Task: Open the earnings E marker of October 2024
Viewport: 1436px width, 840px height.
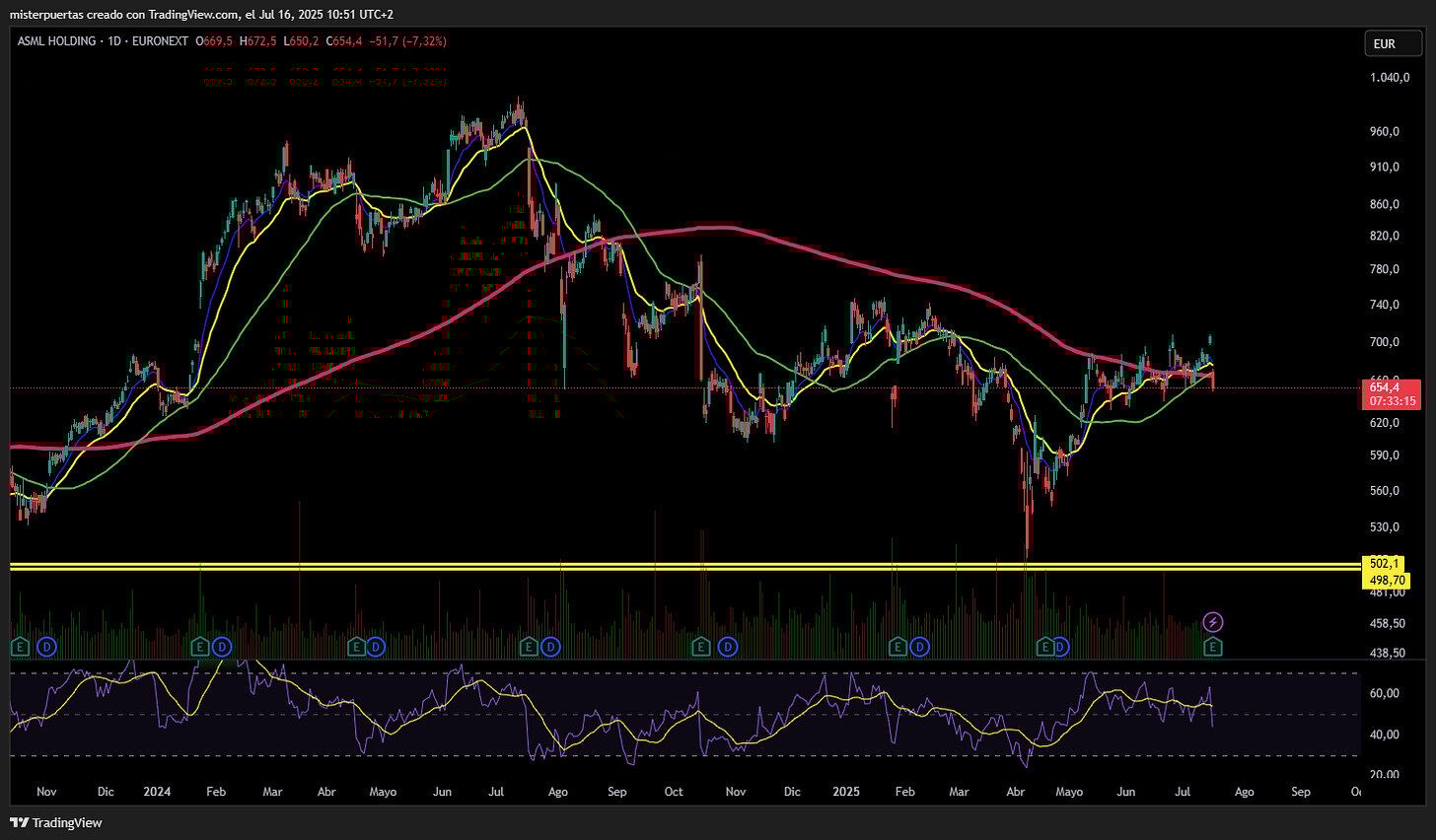Action: [700, 647]
